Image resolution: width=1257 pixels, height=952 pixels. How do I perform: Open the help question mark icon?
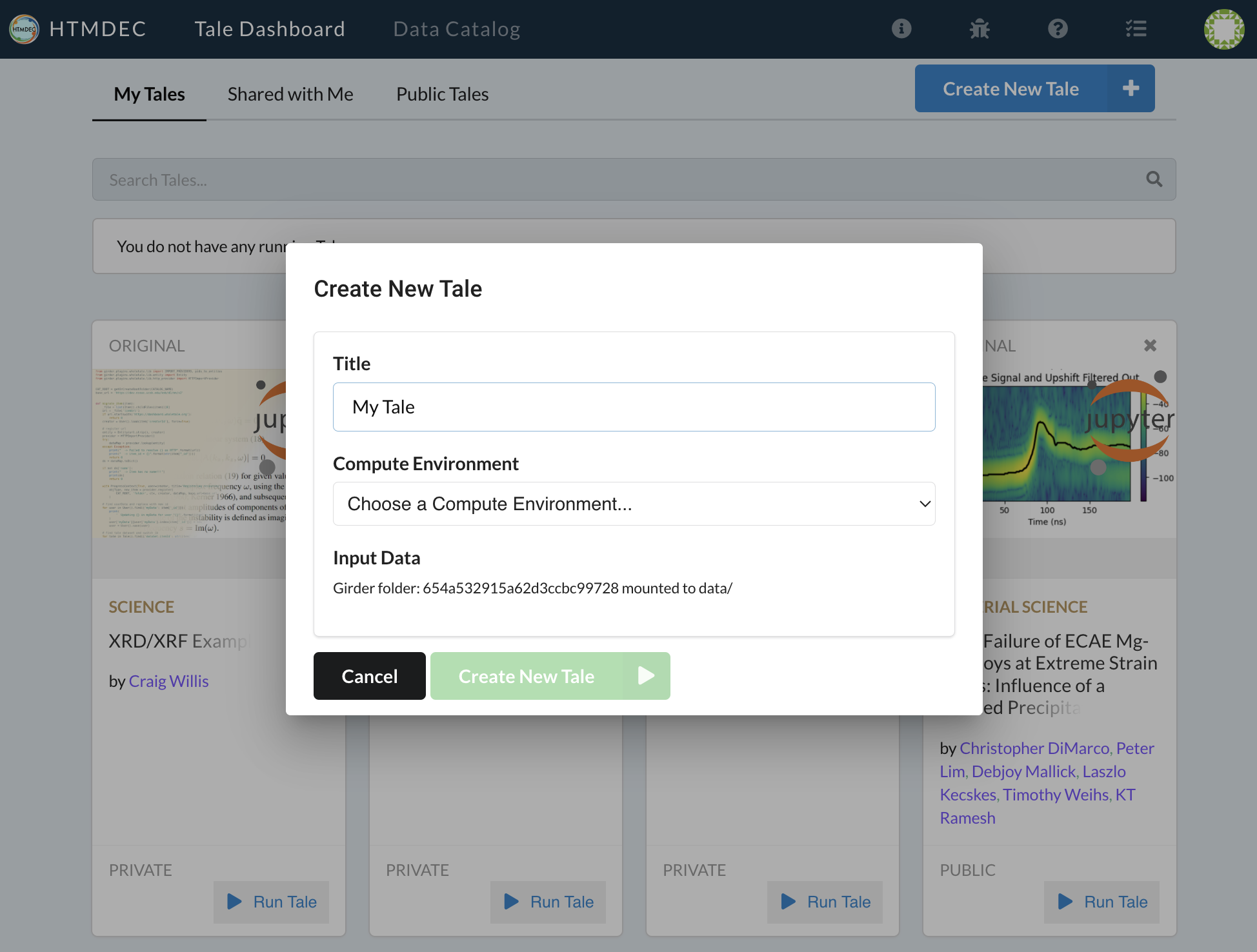pyautogui.click(x=1058, y=29)
